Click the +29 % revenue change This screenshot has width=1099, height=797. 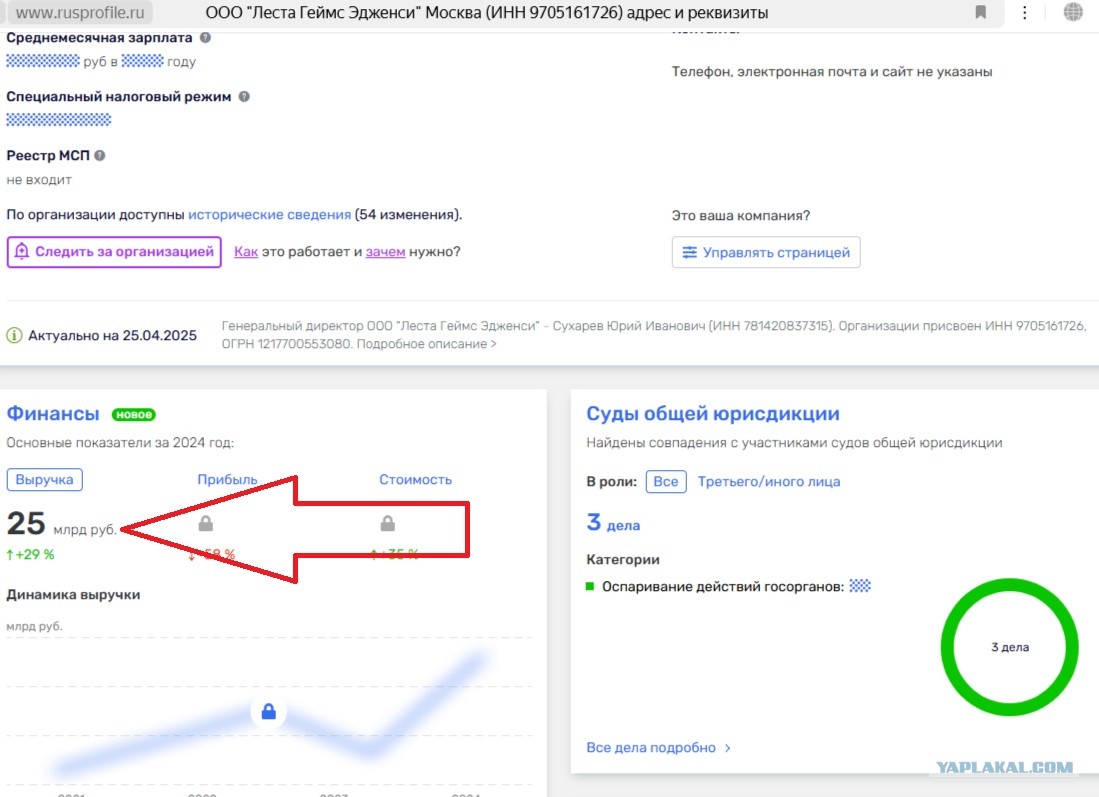(30, 554)
